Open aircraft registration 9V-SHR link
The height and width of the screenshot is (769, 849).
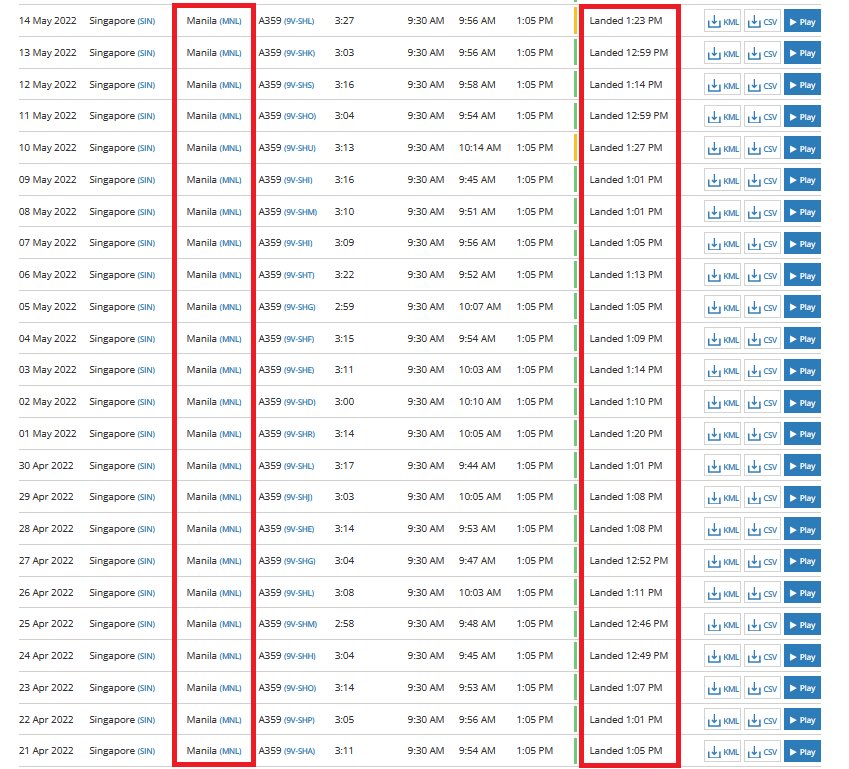point(299,434)
